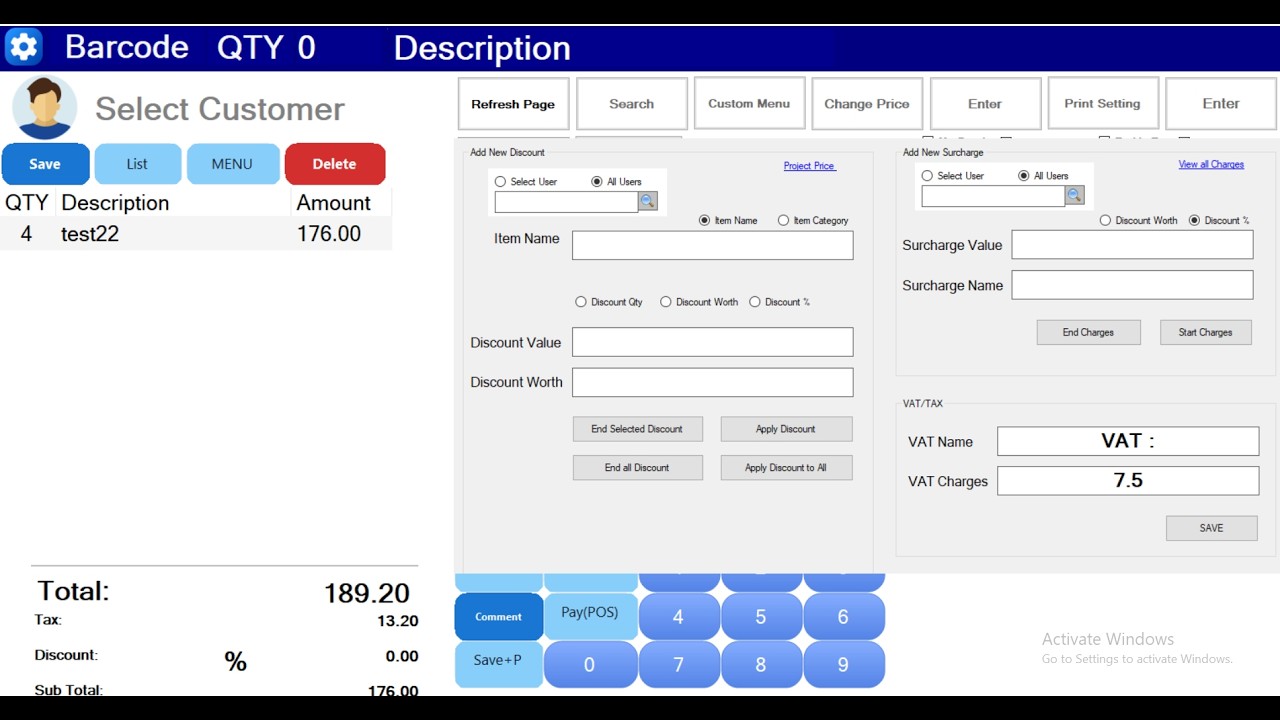The height and width of the screenshot is (720, 1280).
Task: Click the Total value 189.20
Action: click(366, 593)
